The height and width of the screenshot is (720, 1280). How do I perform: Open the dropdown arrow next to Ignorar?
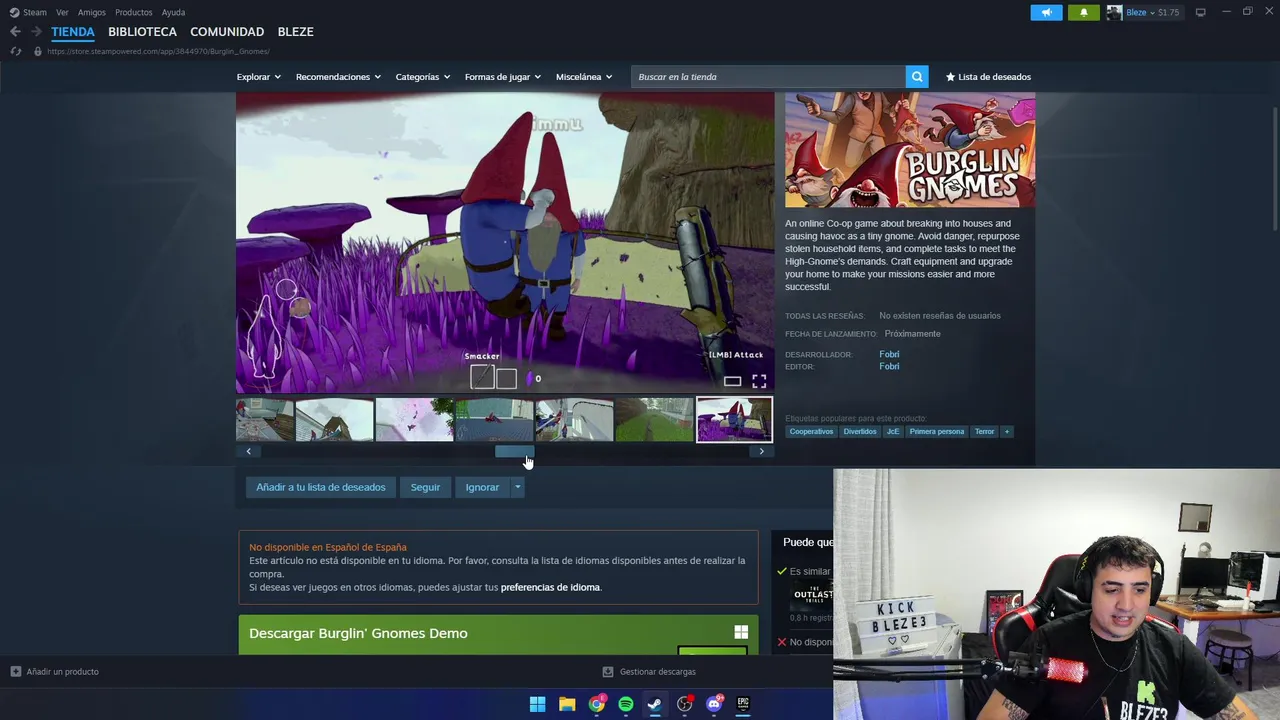pyautogui.click(x=517, y=487)
